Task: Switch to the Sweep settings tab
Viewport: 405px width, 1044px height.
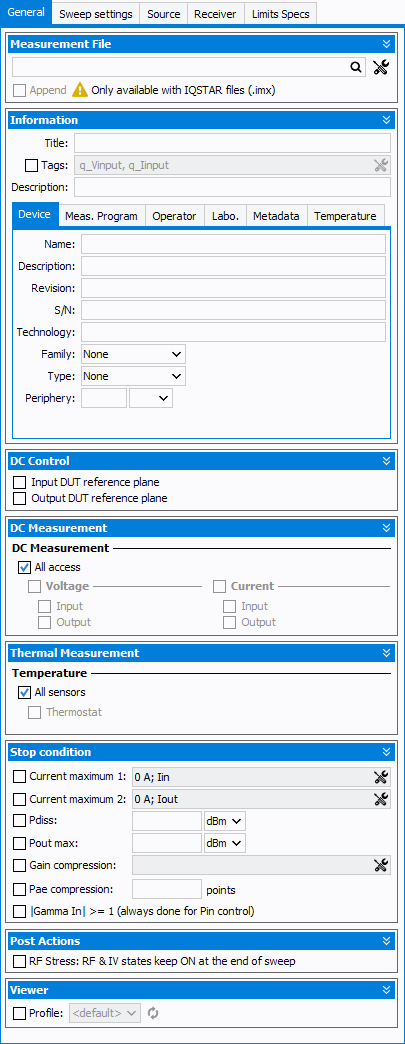Action: coord(96,14)
